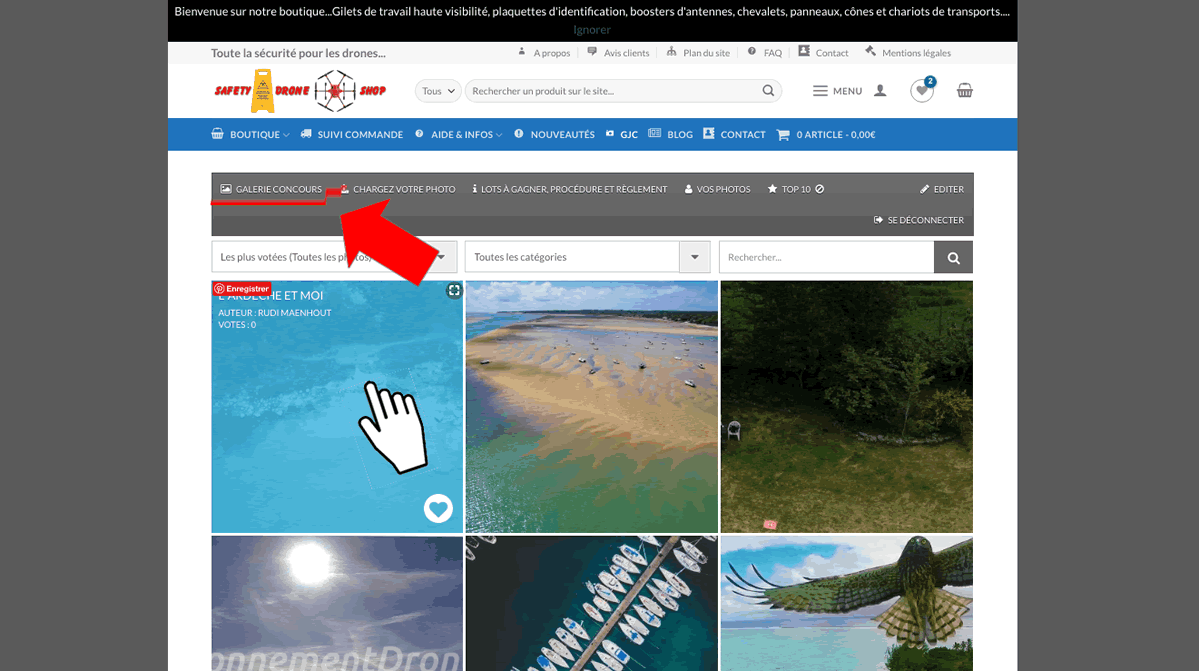
Task: Click 'Se déconnecter' link
Action: coord(918,220)
